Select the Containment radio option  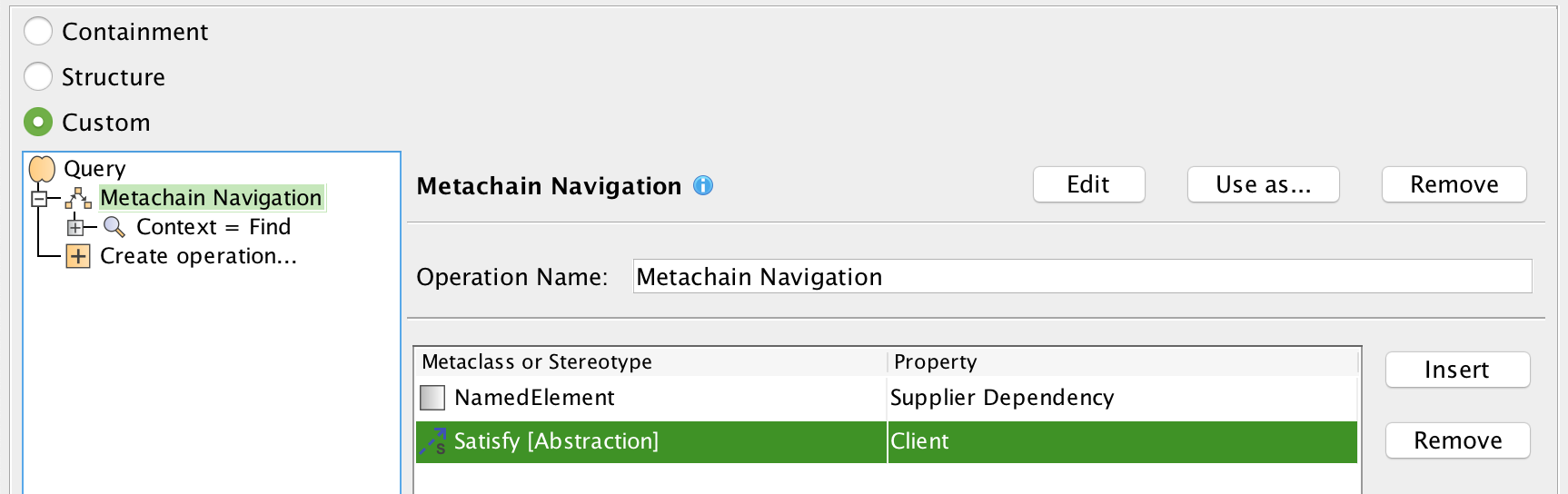38,32
